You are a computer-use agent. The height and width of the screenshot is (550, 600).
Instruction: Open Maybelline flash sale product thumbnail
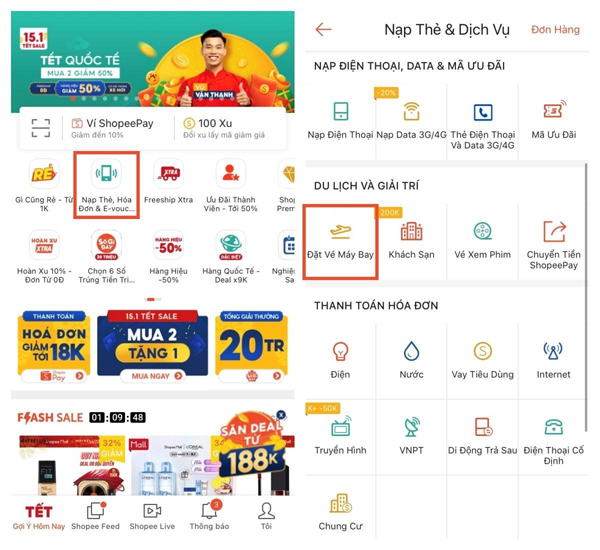click(x=72, y=465)
